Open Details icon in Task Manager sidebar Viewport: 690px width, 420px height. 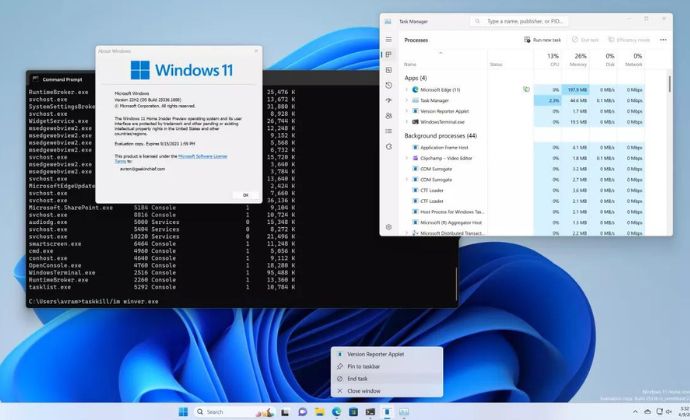tap(389, 131)
